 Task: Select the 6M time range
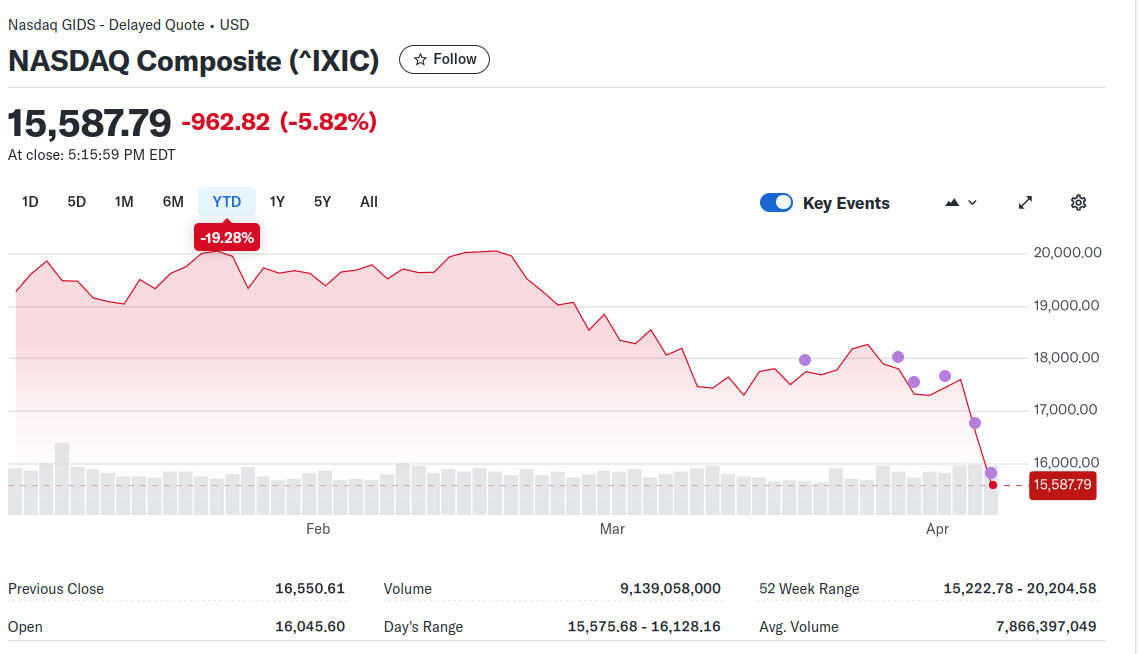[173, 202]
